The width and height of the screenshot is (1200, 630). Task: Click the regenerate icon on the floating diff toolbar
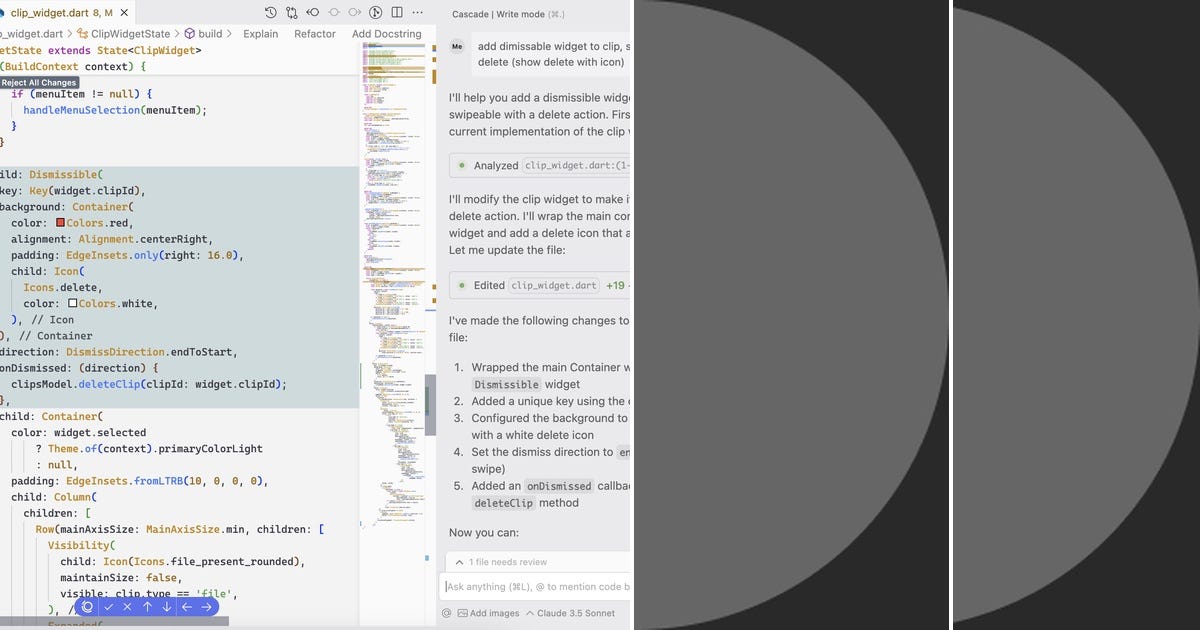pyautogui.click(x=88, y=607)
